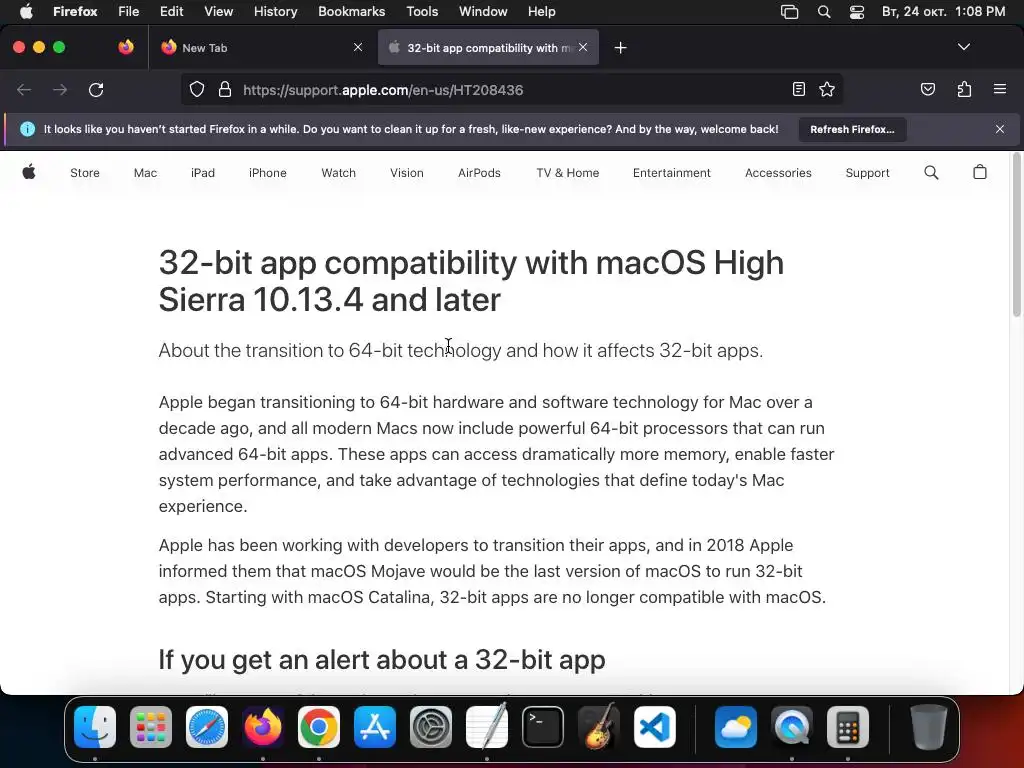The image size is (1024, 768).
Task: Open the Accessories navigation link
Action: click(x=778, y=173)
